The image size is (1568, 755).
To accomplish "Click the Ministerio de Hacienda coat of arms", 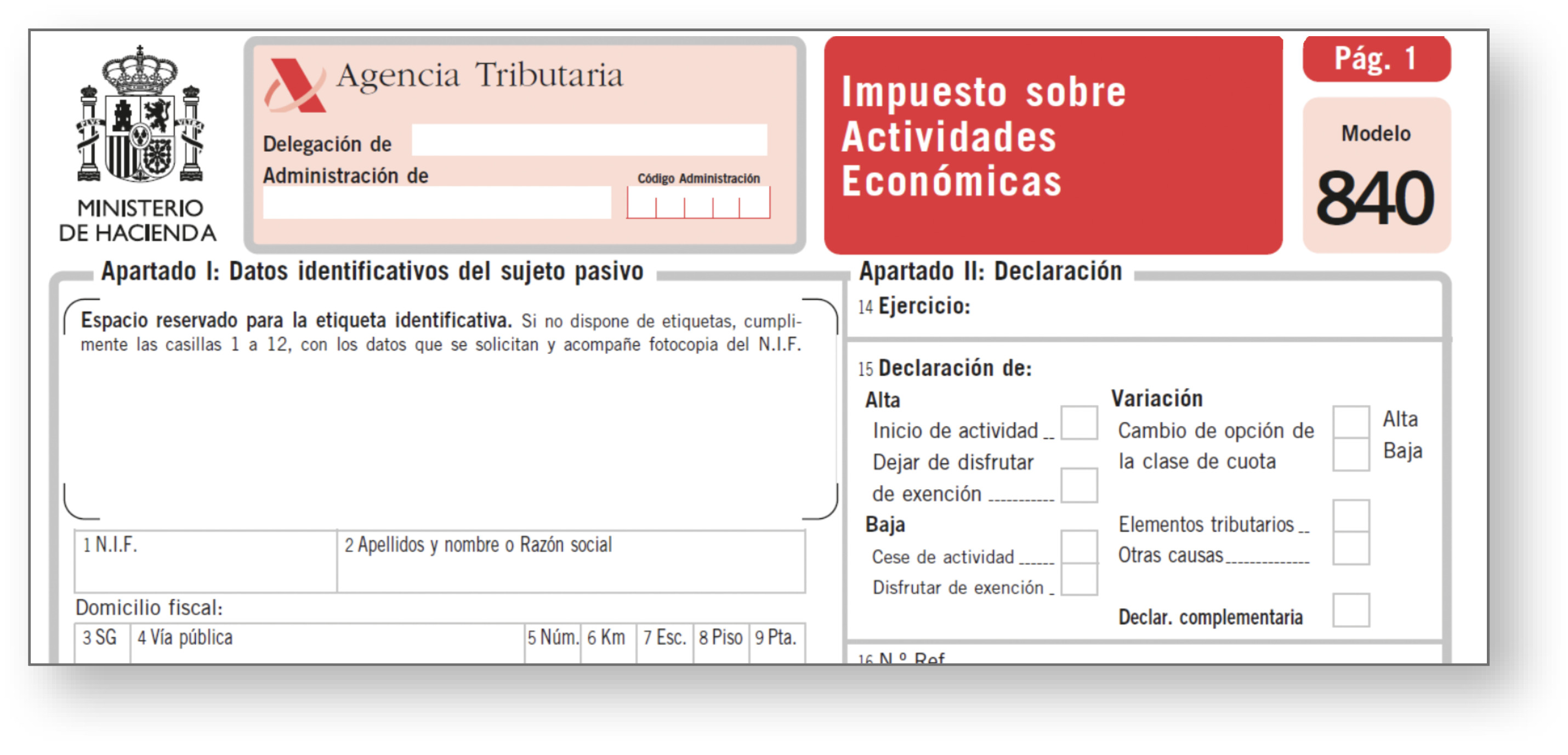I will click(x=140, y=115).
